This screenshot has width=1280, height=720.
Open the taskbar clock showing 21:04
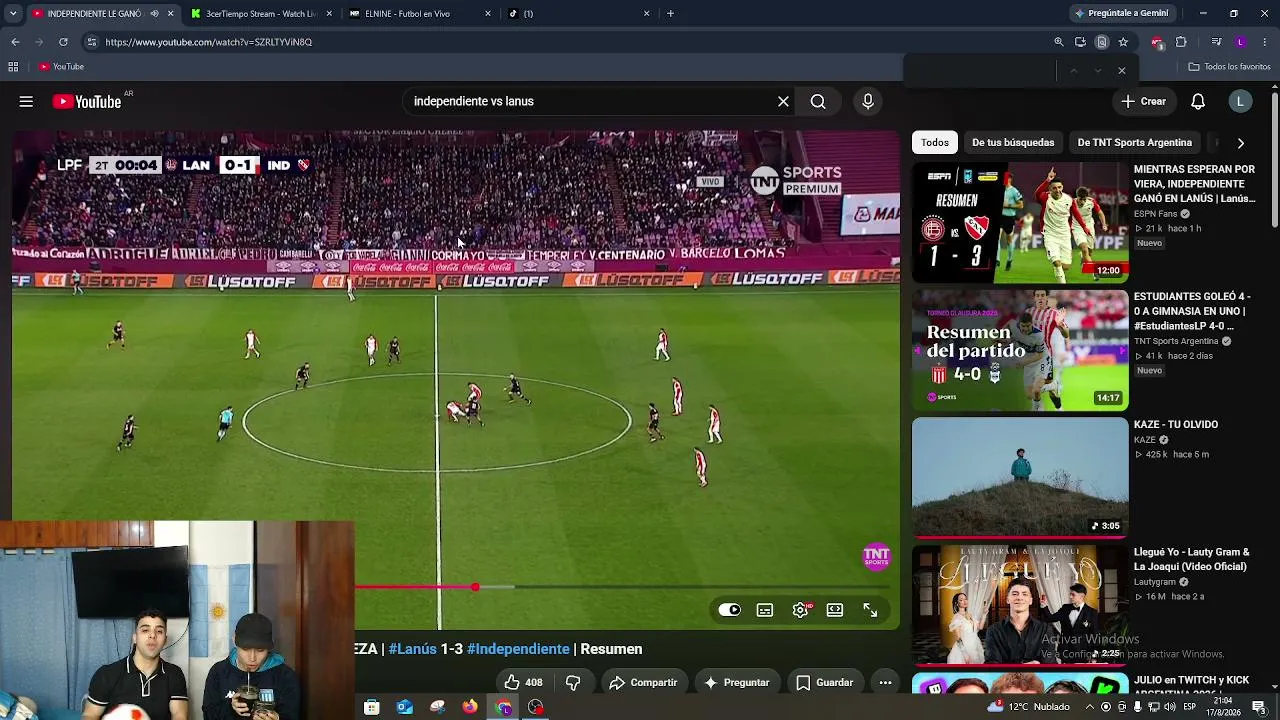point(1222,707)
